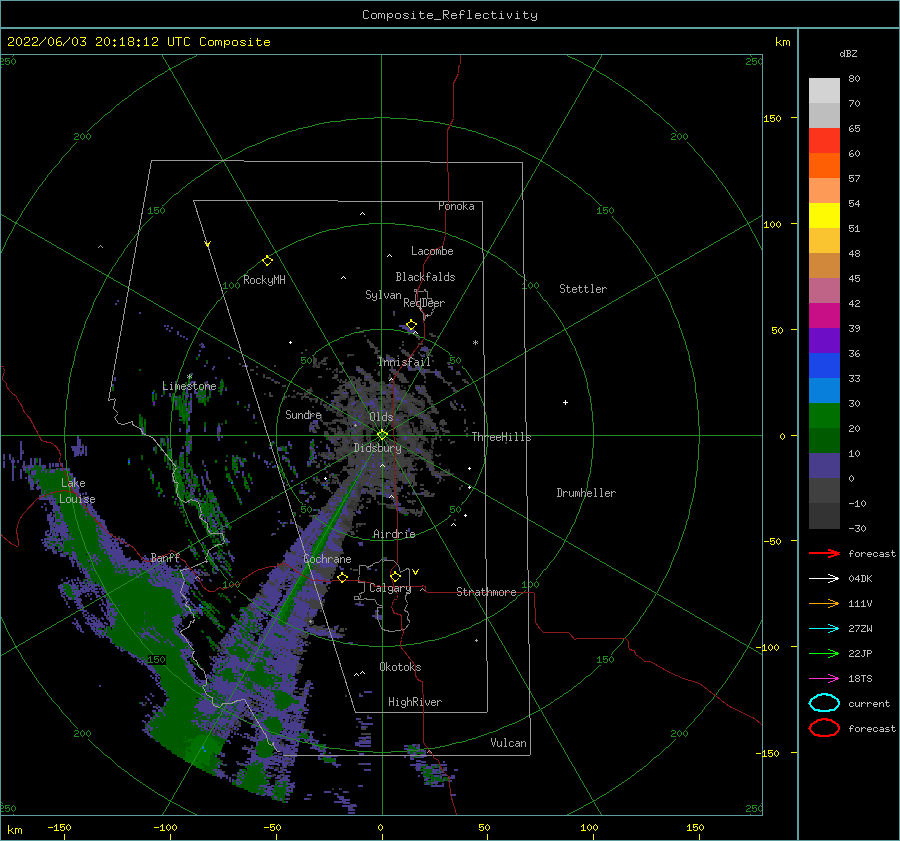Pick the pink 42-45 dBZ swatch

(824, 291)
